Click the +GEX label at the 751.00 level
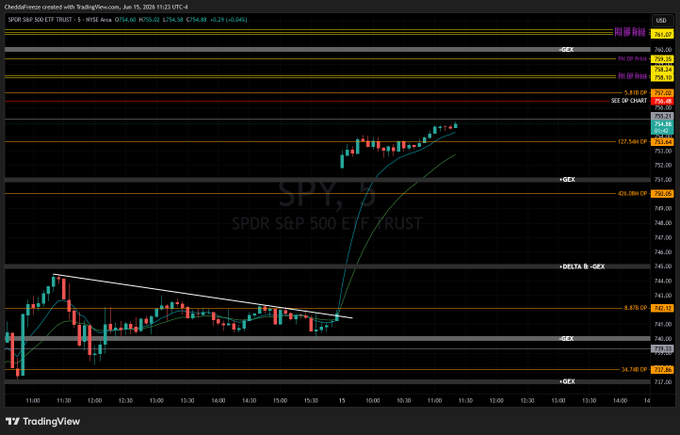Screen dimensions: 680x435 tap(567, 180)
